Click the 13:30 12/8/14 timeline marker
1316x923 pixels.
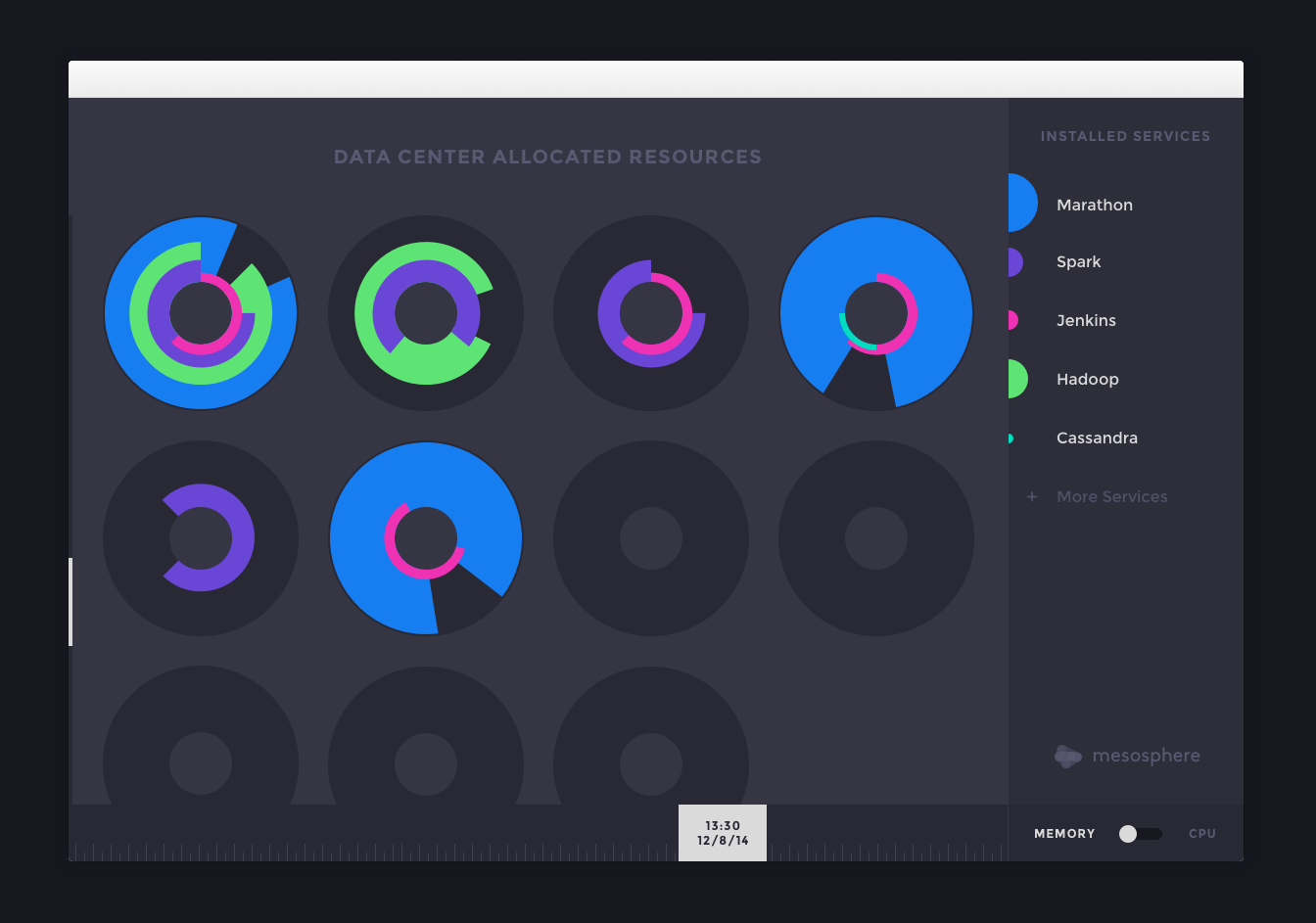coord(723,832)
